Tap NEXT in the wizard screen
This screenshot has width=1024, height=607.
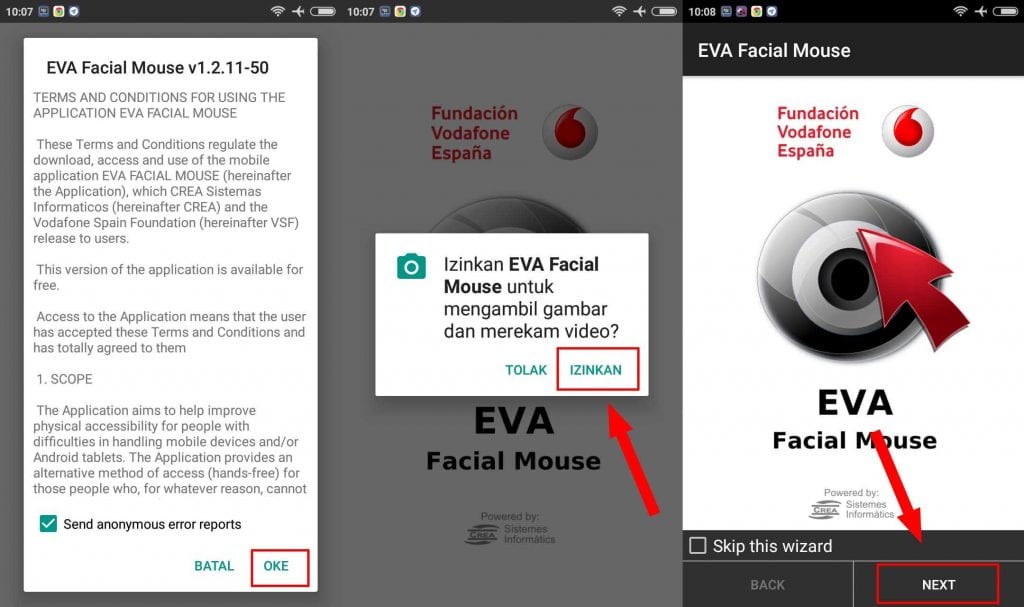(x=938, y=584)
